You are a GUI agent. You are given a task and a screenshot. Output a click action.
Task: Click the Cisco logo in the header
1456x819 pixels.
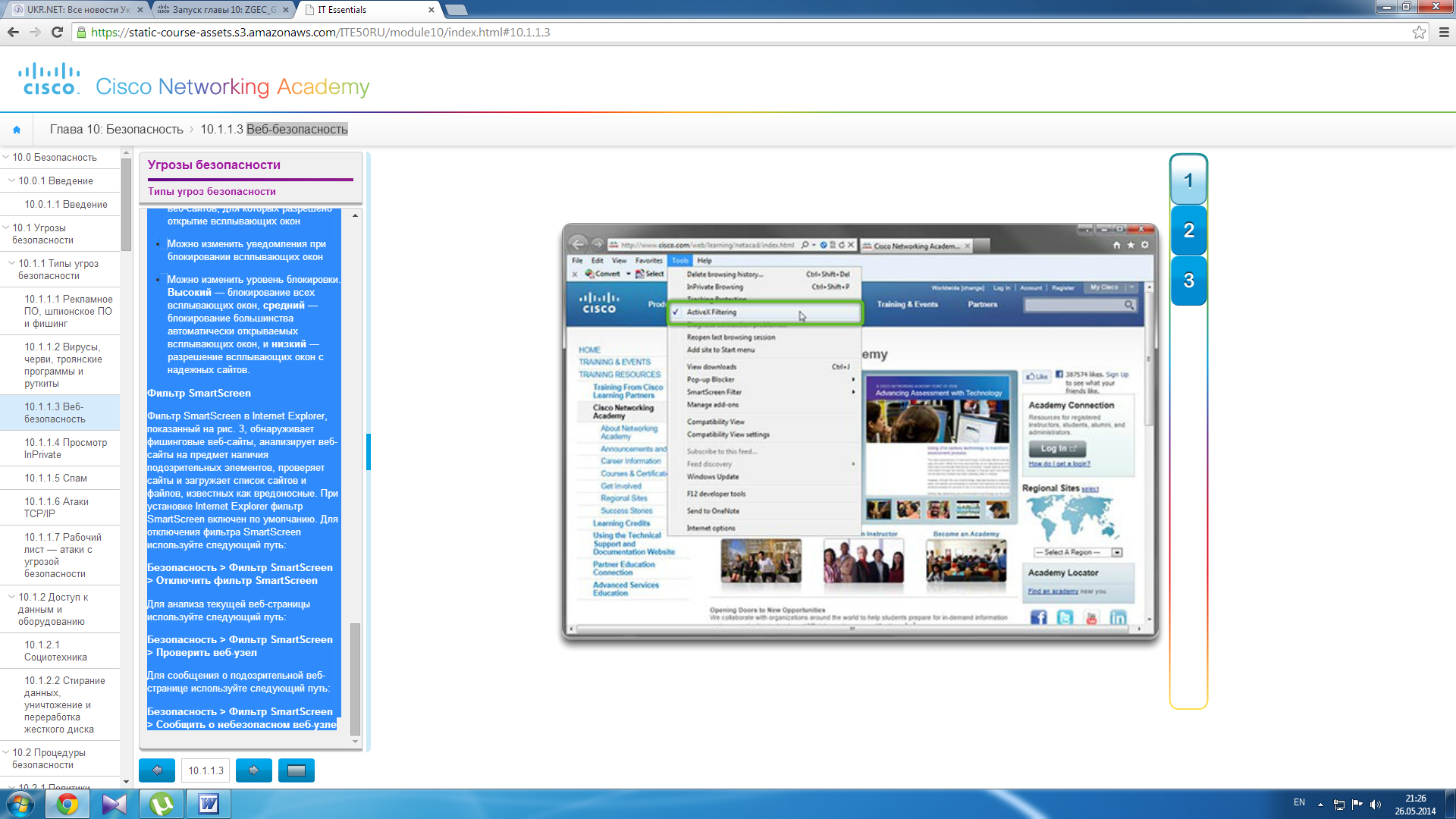point(50,79)
